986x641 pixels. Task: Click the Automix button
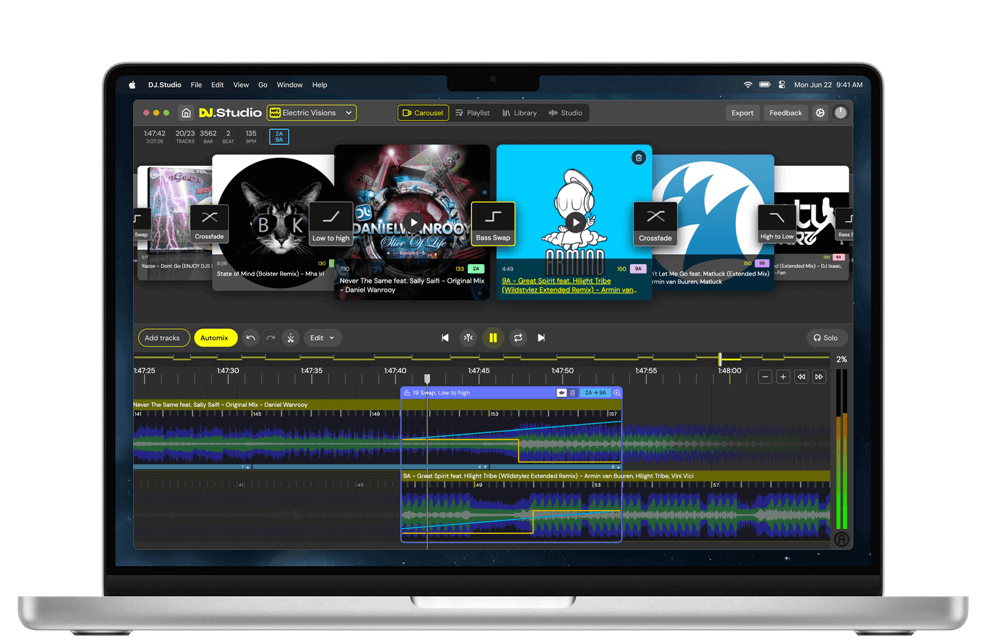click(x=215, y=338)
